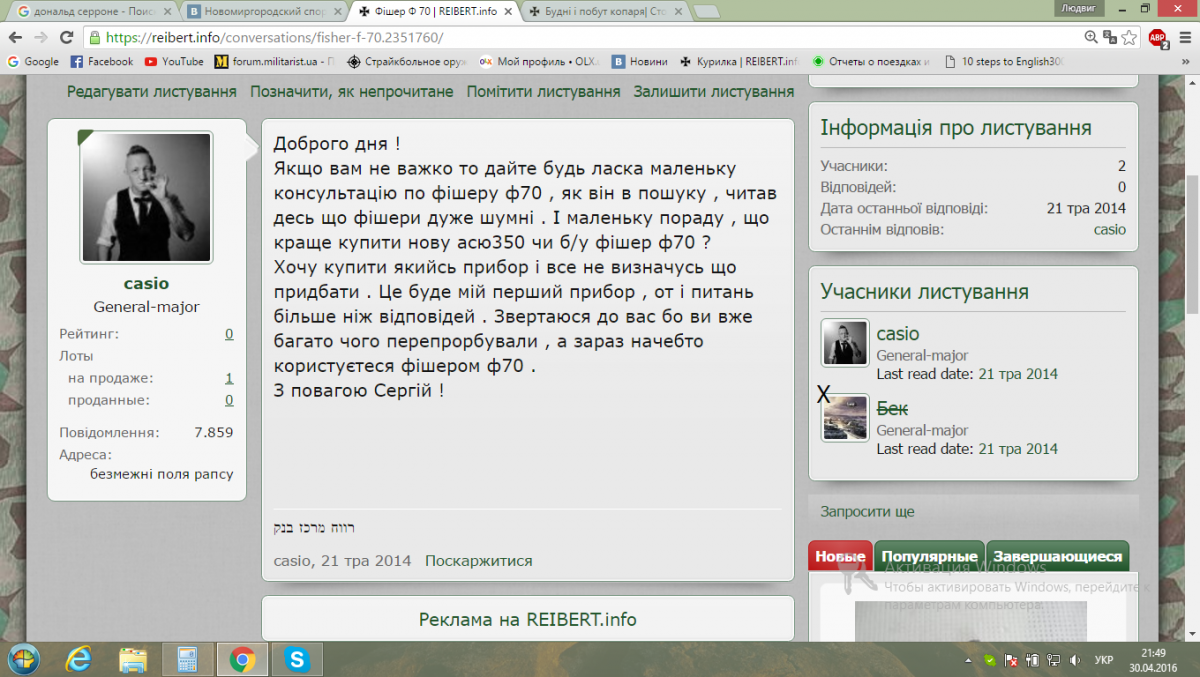
Task: Open the Новини VK bookmark
Action: 640,61
